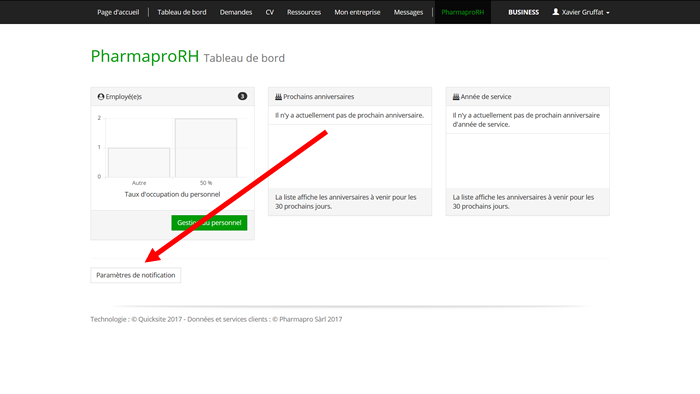This screenshot has width=700, height=394.
Task: Open Paramètres de notification
Action: (x=136, y=275)
